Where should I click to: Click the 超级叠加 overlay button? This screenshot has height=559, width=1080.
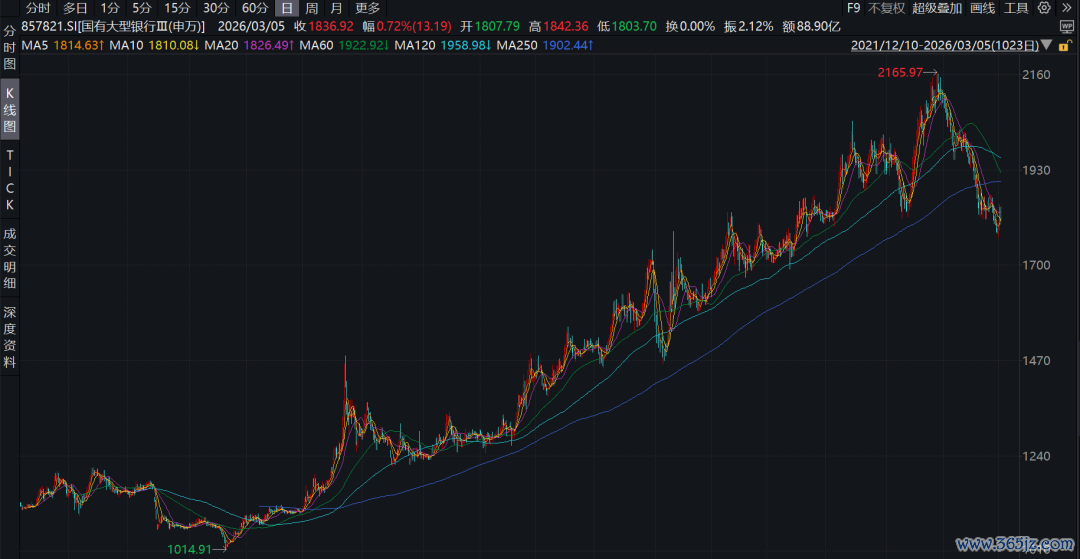point(937,8)
